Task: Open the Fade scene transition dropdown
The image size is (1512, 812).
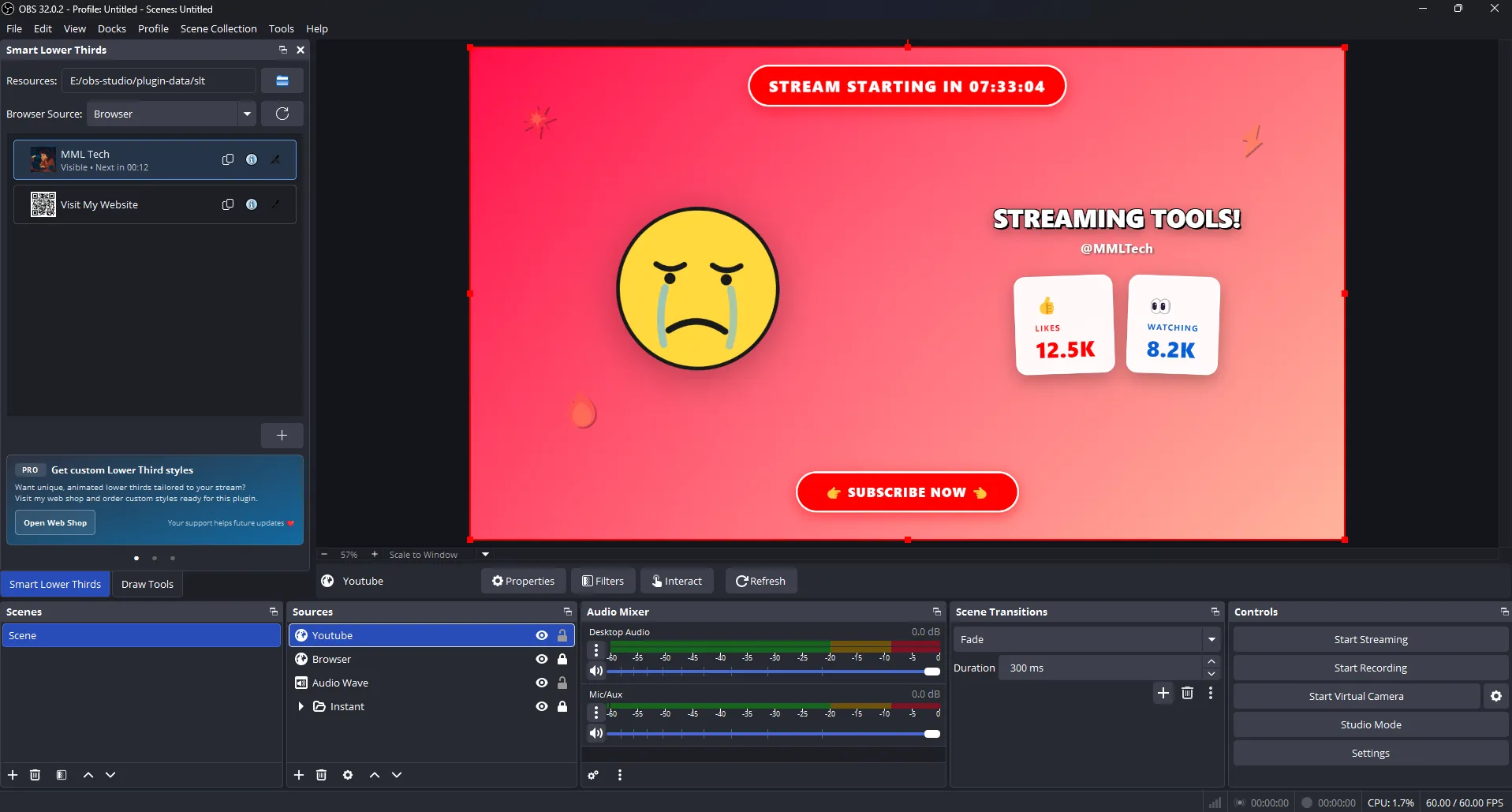Action: click(1211, 639)
